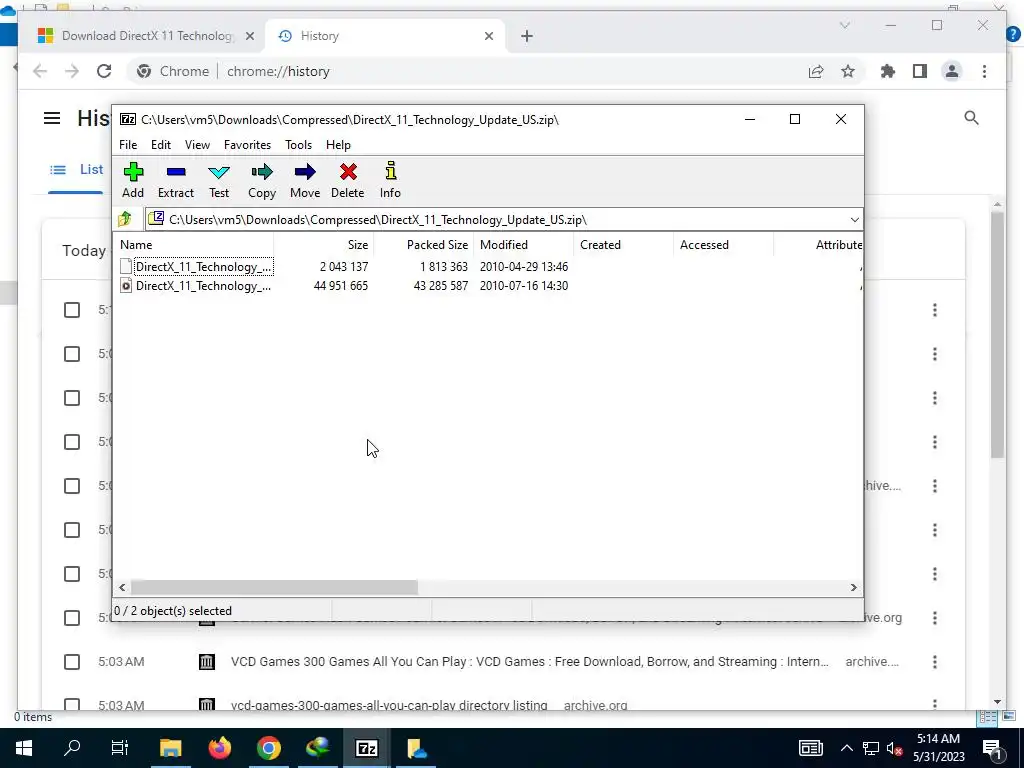Image resolution: width=1024 pixels, height=768 pixels.
Task: Sort by the Modified column header
Action: 524,245
